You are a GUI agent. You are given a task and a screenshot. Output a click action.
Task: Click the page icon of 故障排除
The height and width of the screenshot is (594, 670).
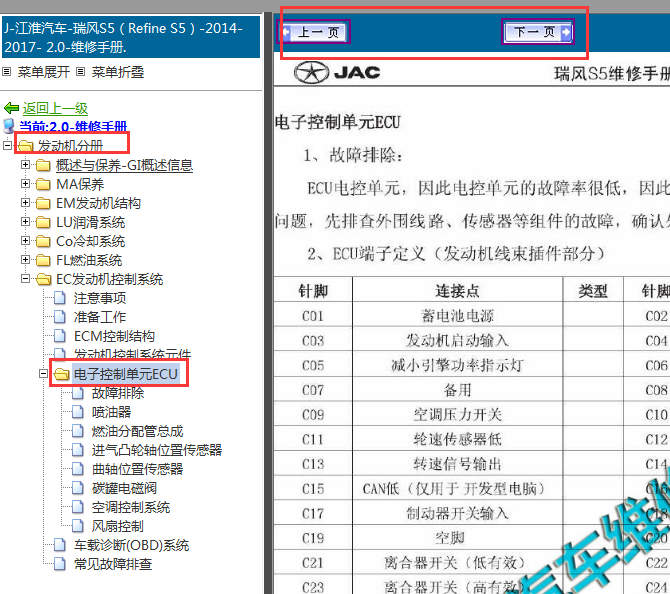pyautogui.click(x=78, y=393)
